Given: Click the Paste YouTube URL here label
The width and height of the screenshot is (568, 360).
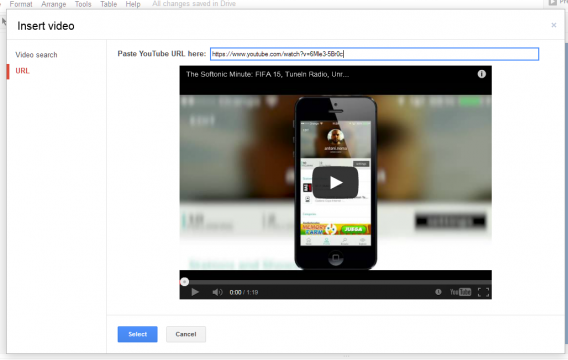Looking at the screenshot, I should 162,54.
